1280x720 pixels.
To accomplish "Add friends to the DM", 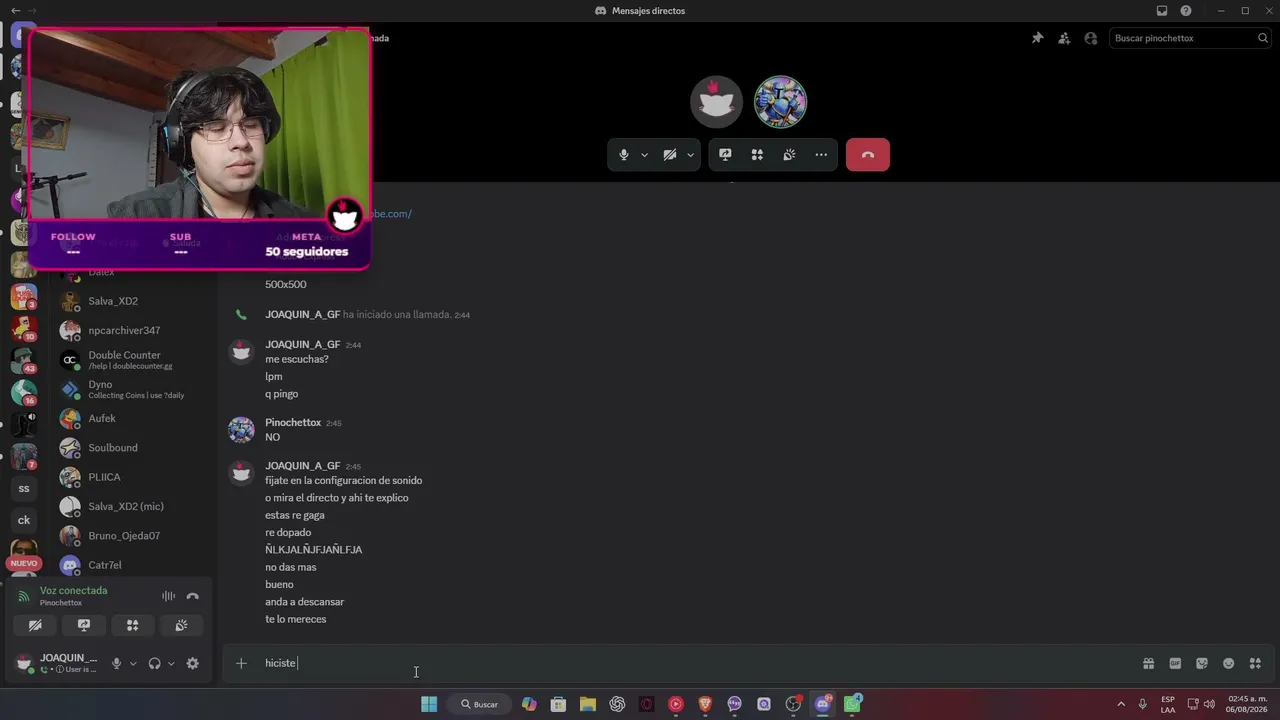I will click(x=1064, y=38).
